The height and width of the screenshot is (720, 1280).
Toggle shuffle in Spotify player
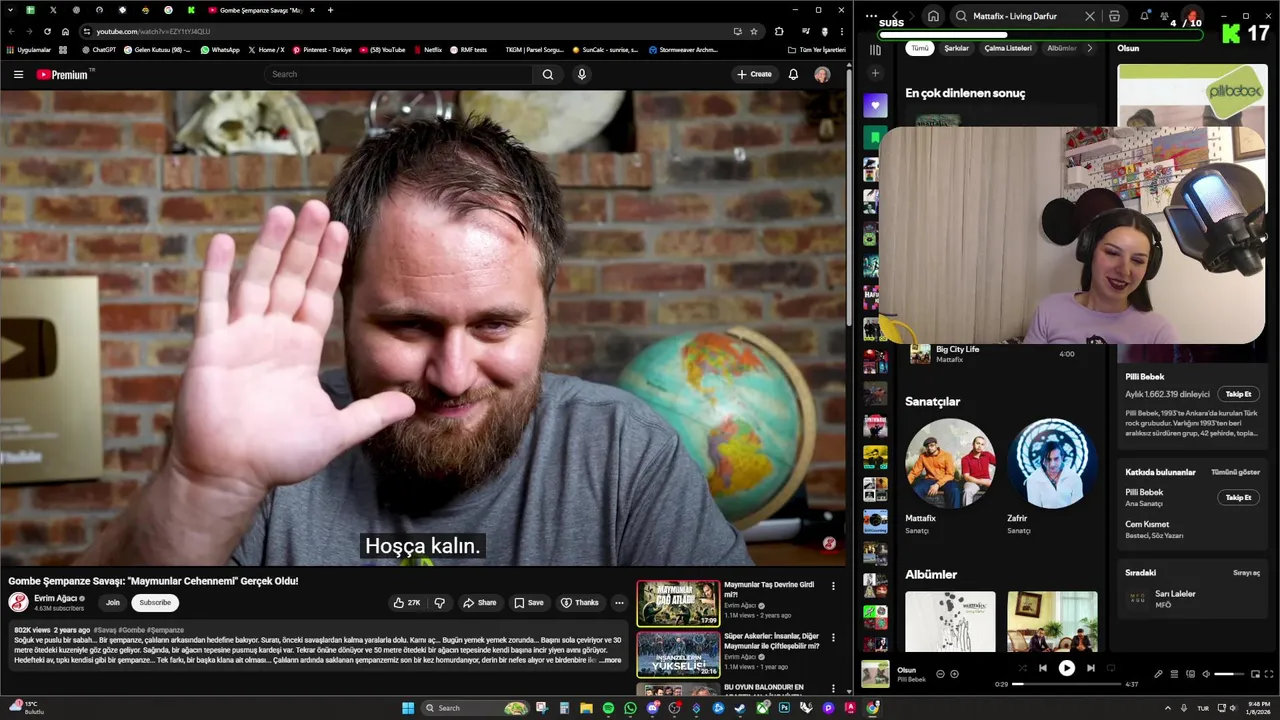tap(1022, 668)
